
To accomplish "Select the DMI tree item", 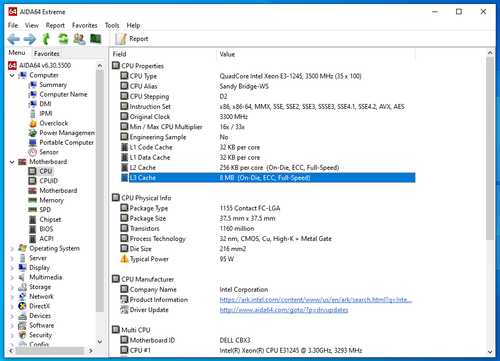I will [45, 104].
